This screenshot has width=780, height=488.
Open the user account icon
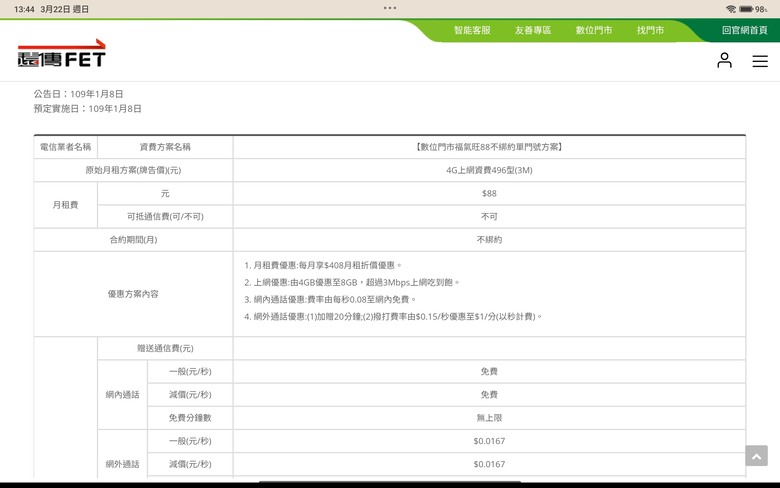click(x=724, y=60)
